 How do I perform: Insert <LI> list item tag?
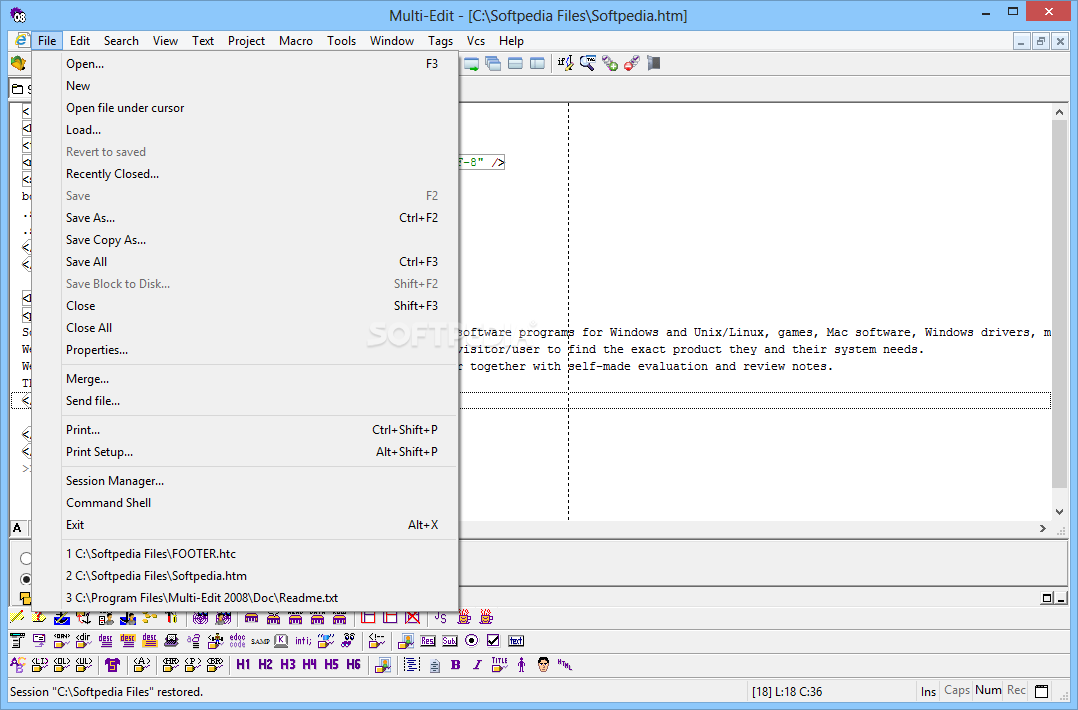pos(40,665)
